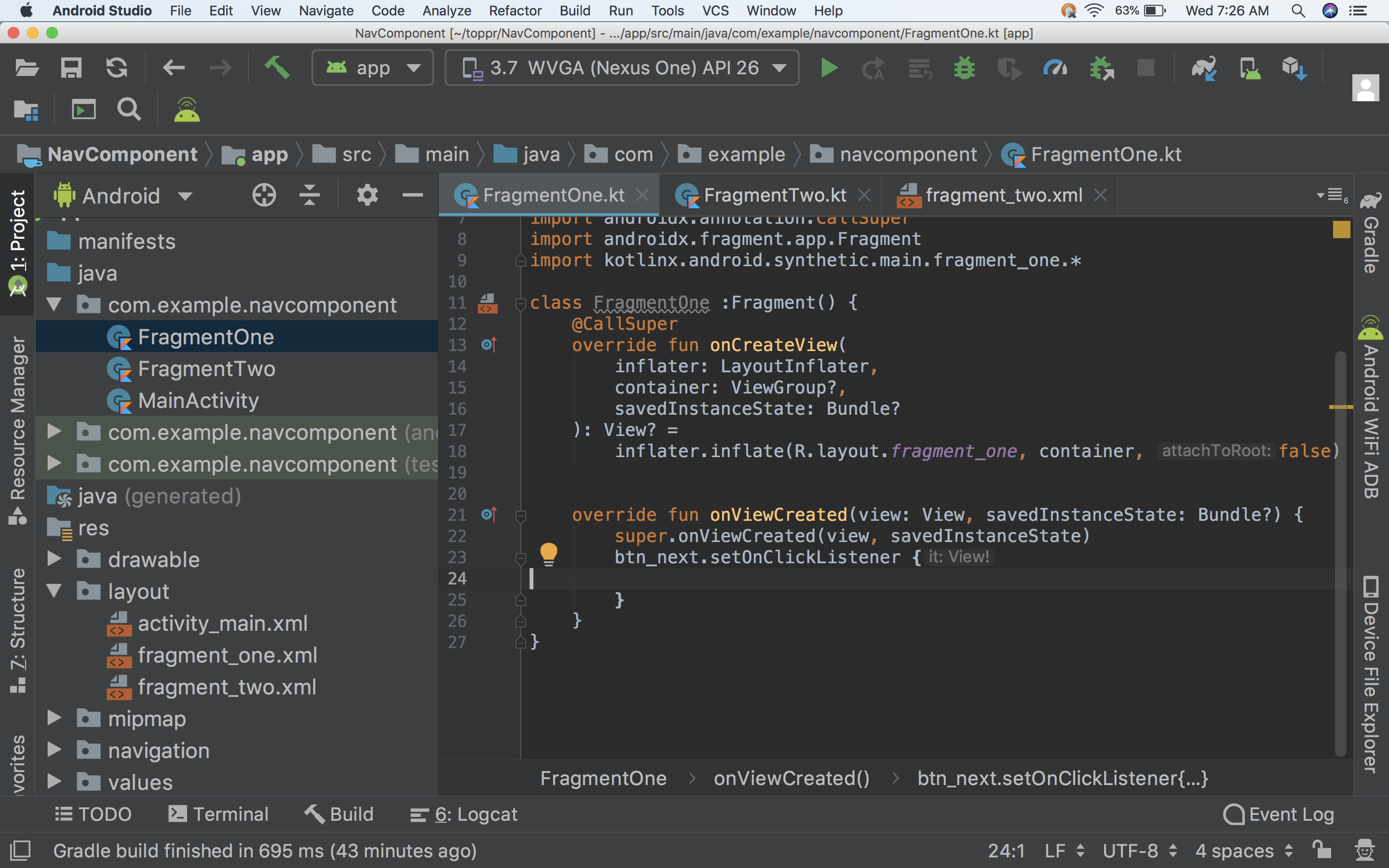Screen dimensions: 1389x868
Task: Open the app run configuration dropdown
Action: click(372, 68)
